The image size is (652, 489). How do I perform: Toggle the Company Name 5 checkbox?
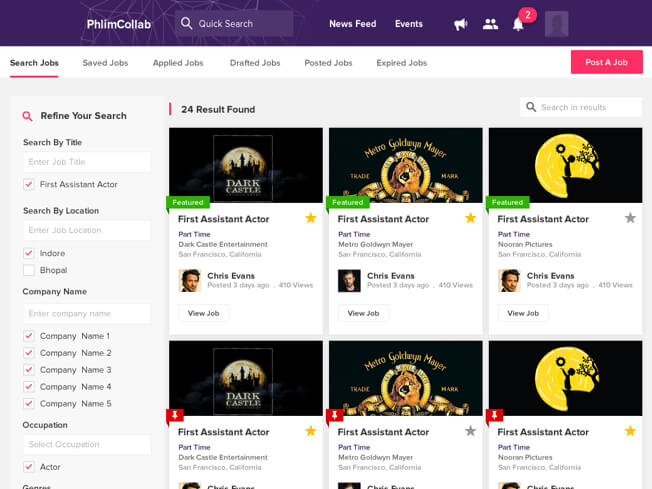29,403
